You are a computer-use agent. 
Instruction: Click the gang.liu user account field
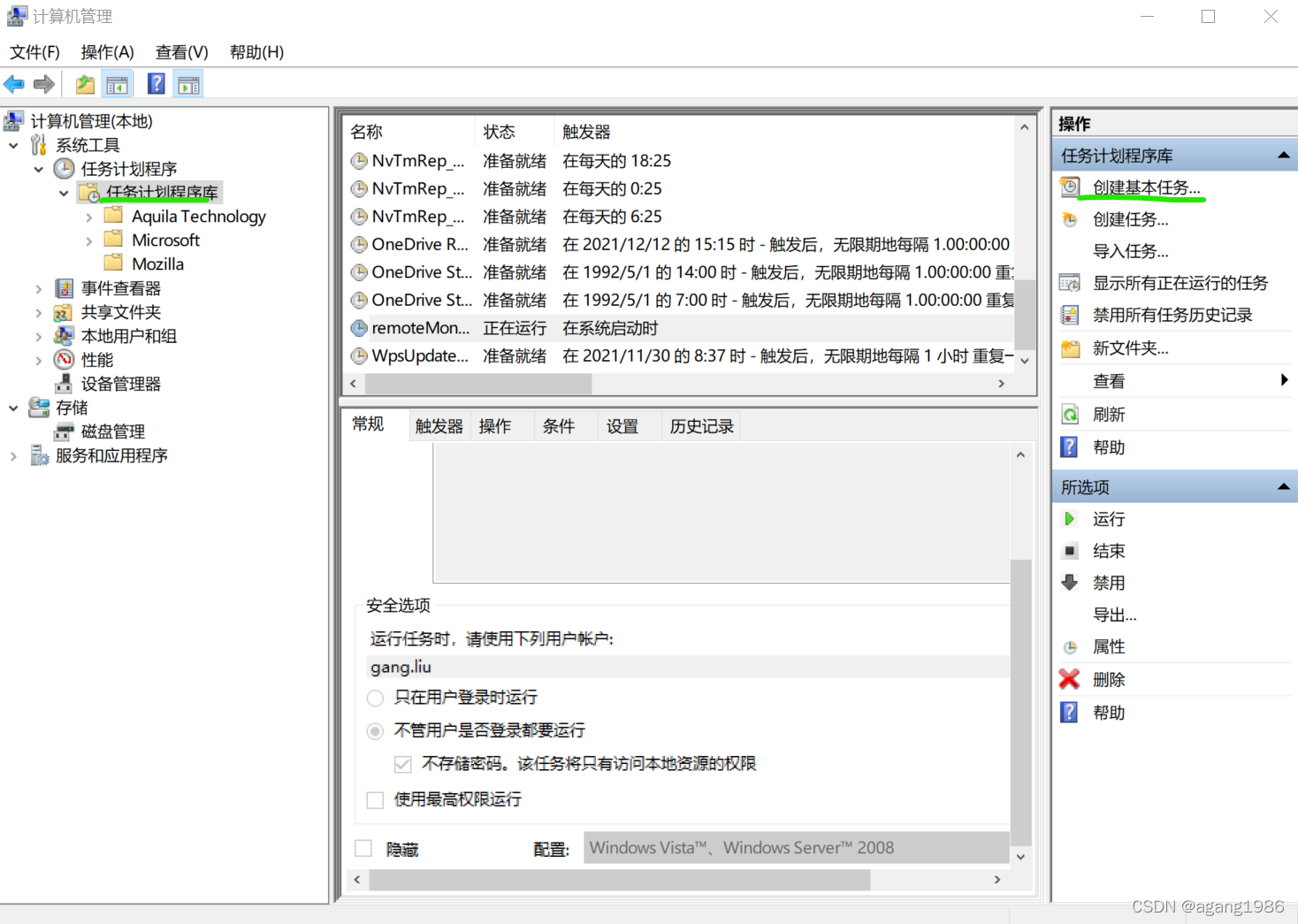tap(688, 667)
